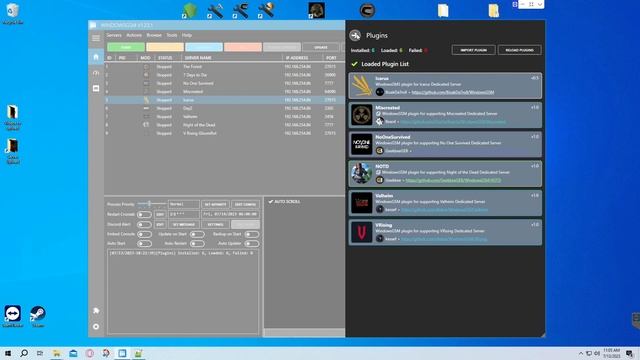This screenshot has height=360, width=640.
Task: Click the Update button in toolbar
Action: click(x=321, y=47)
